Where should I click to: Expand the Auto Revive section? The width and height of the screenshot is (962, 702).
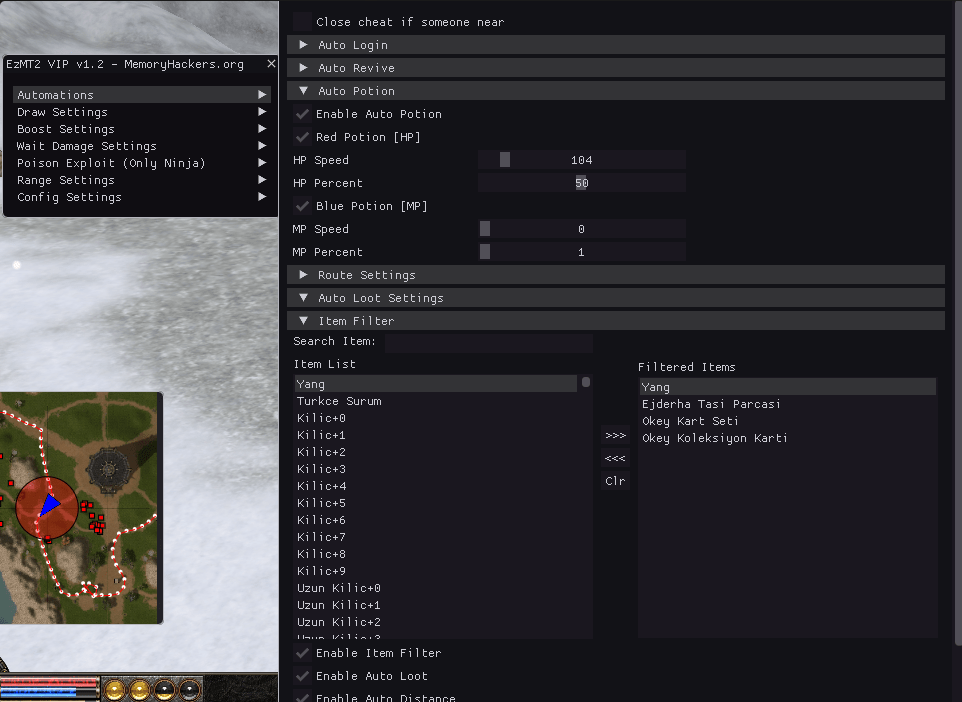click(x=616, y=68)
